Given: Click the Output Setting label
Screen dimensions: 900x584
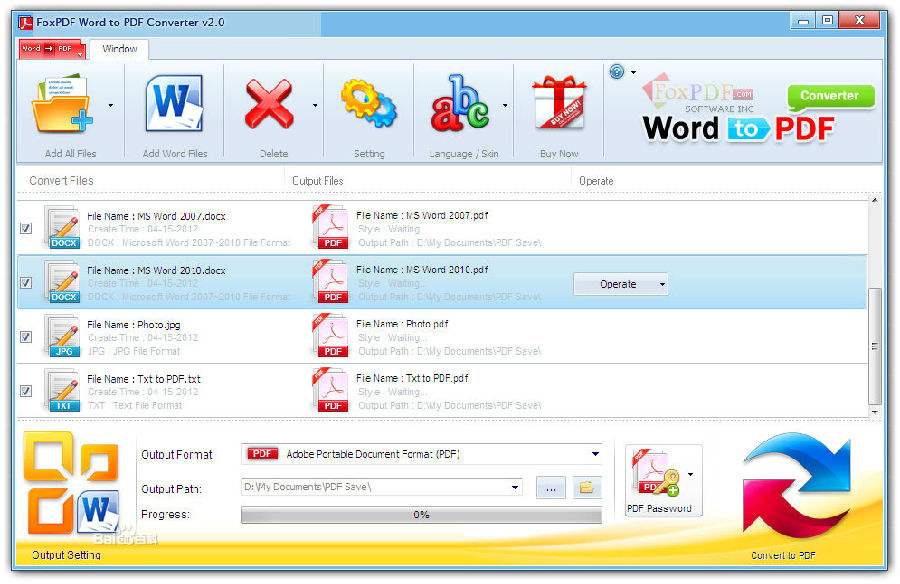Looking at the screenshot, I should coord(66,555).
